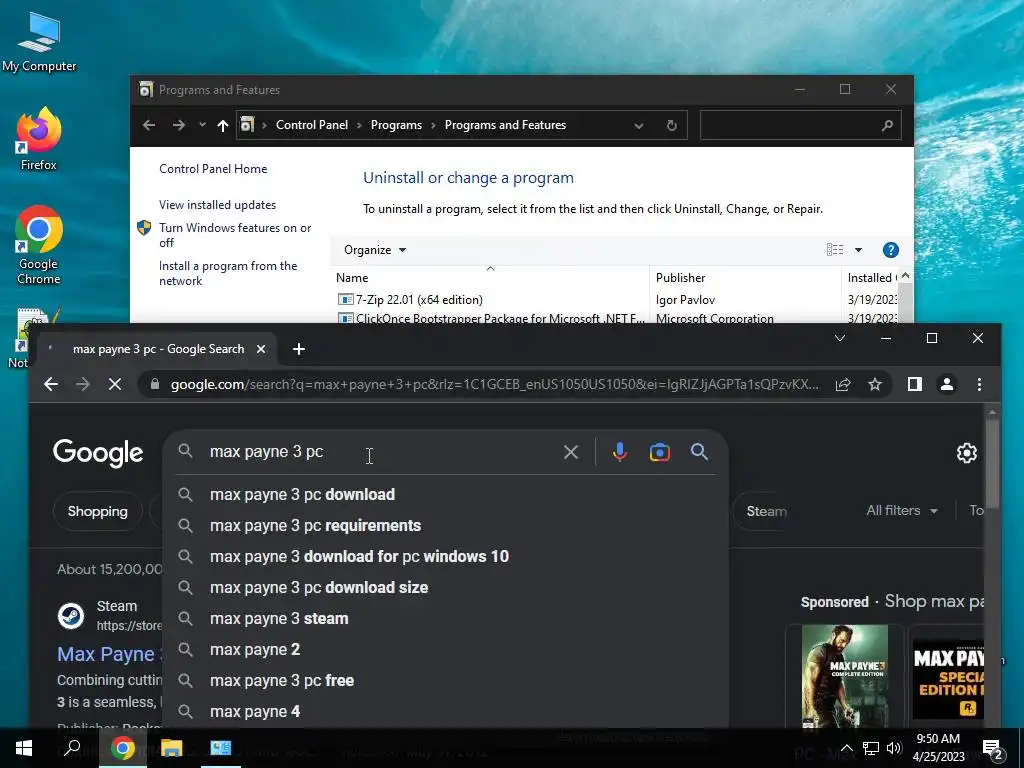
Task: Open View installed updates link
Action: tap(217, 204)
